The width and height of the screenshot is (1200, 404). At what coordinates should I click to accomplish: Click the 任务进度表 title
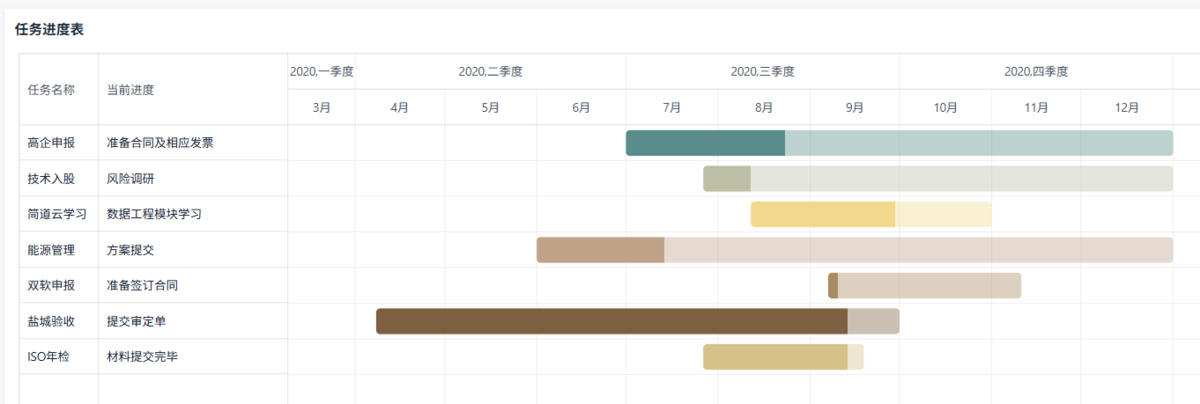click(x=49, y=30)
